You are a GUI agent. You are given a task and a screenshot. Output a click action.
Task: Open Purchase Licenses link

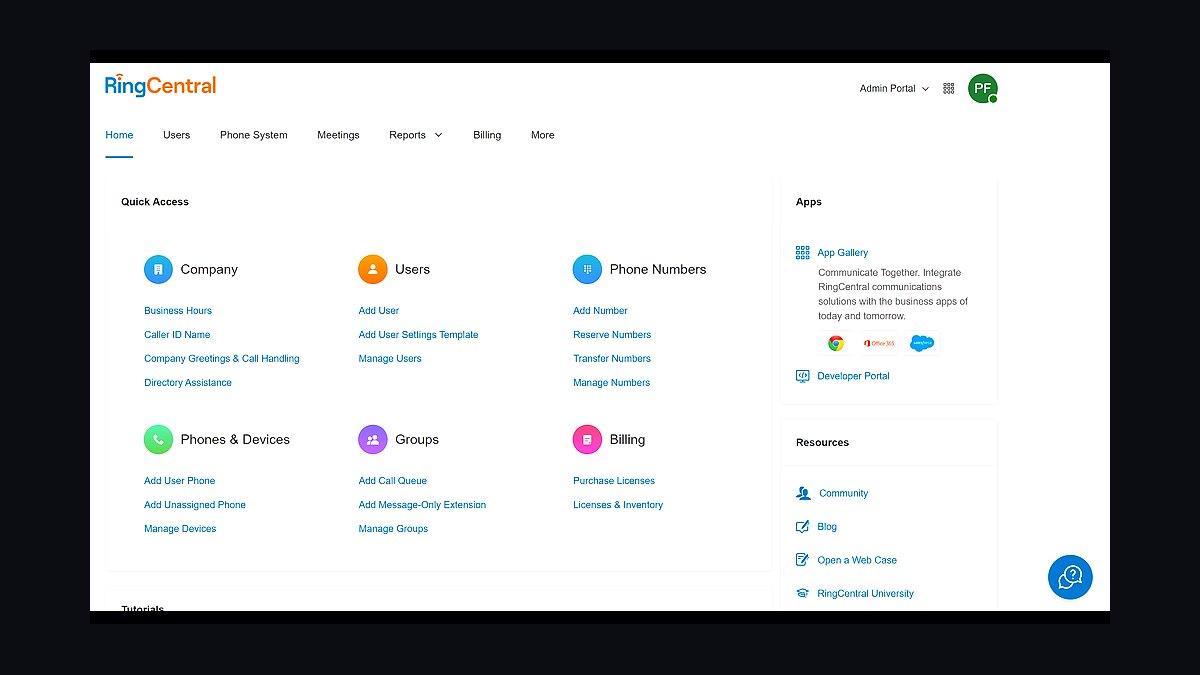click(x=614, y=481)
